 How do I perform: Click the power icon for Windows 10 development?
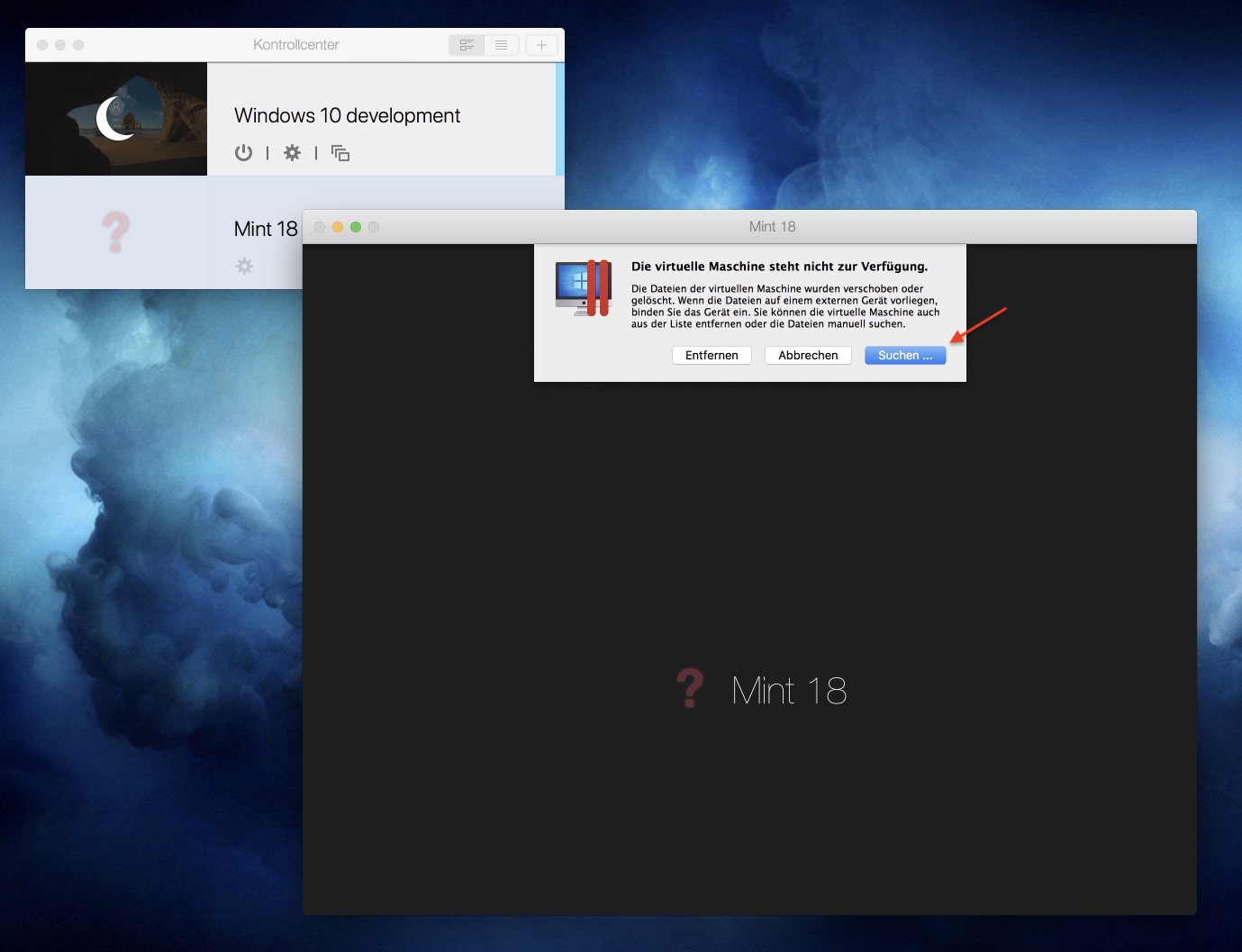click(243, 153)
